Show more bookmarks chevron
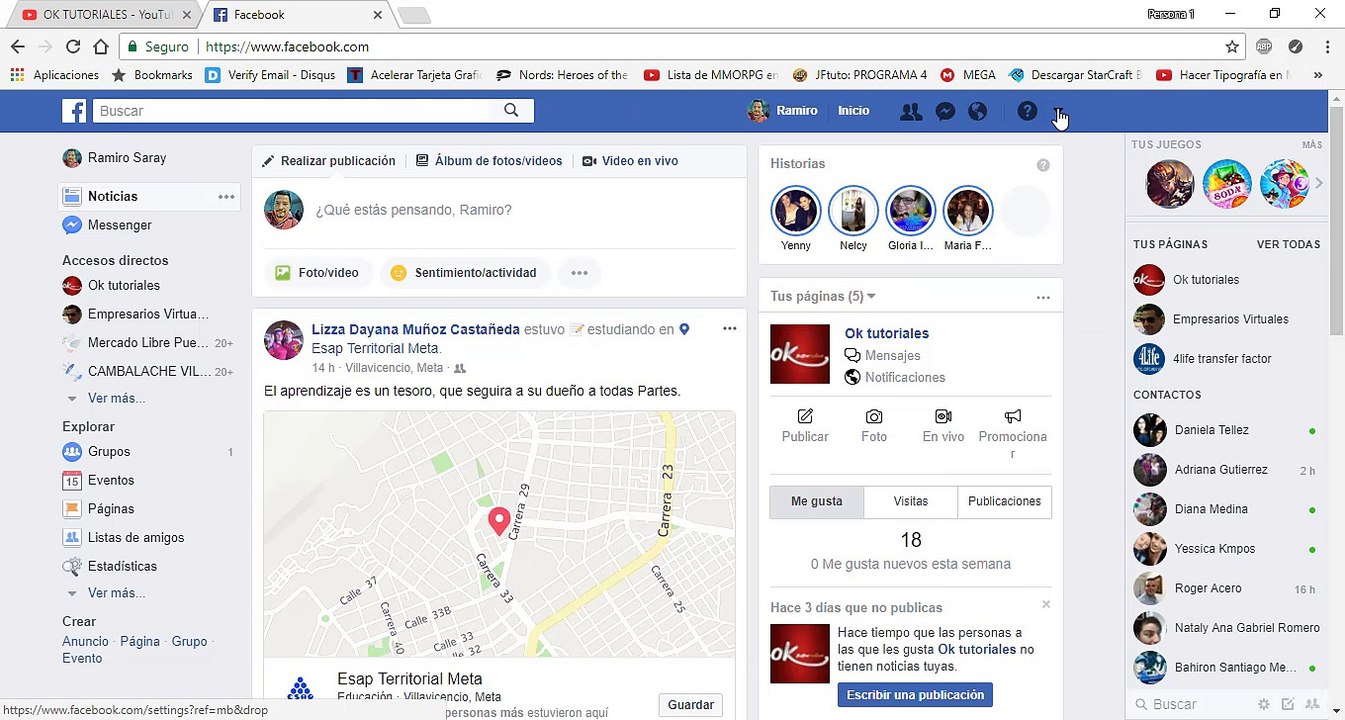1345x720 pixels. coord(1318,75)
